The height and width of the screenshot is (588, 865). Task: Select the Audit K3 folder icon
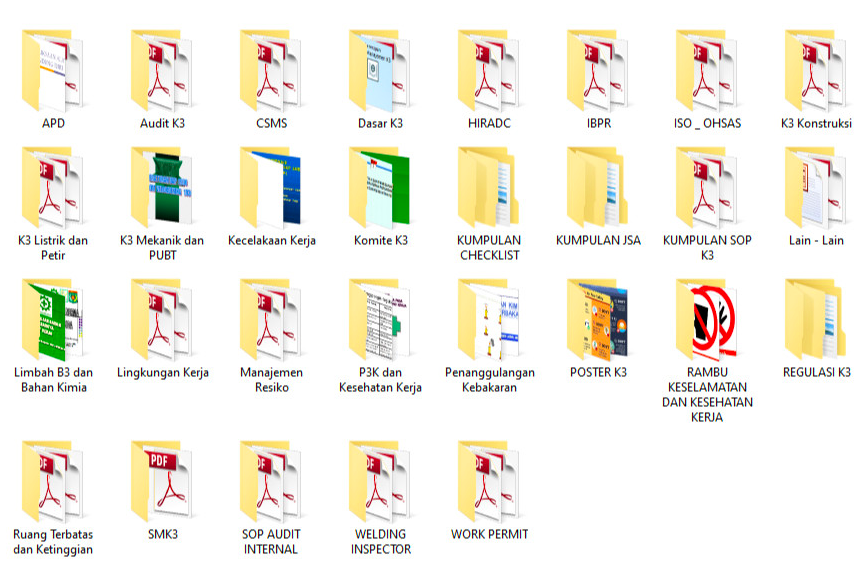[x=162, y=71]
